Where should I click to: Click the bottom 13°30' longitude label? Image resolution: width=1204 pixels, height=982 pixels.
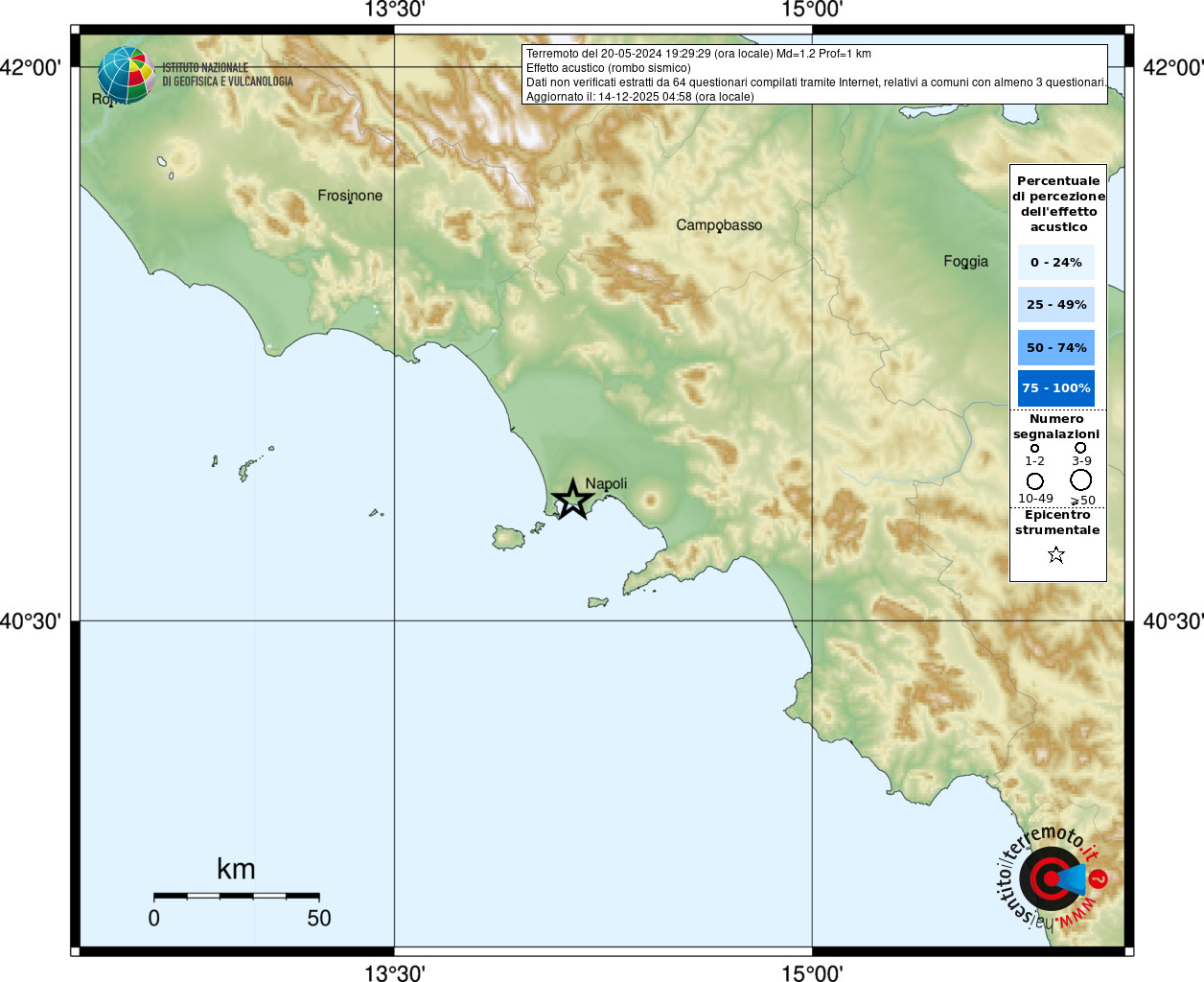[x=394, y=973]
